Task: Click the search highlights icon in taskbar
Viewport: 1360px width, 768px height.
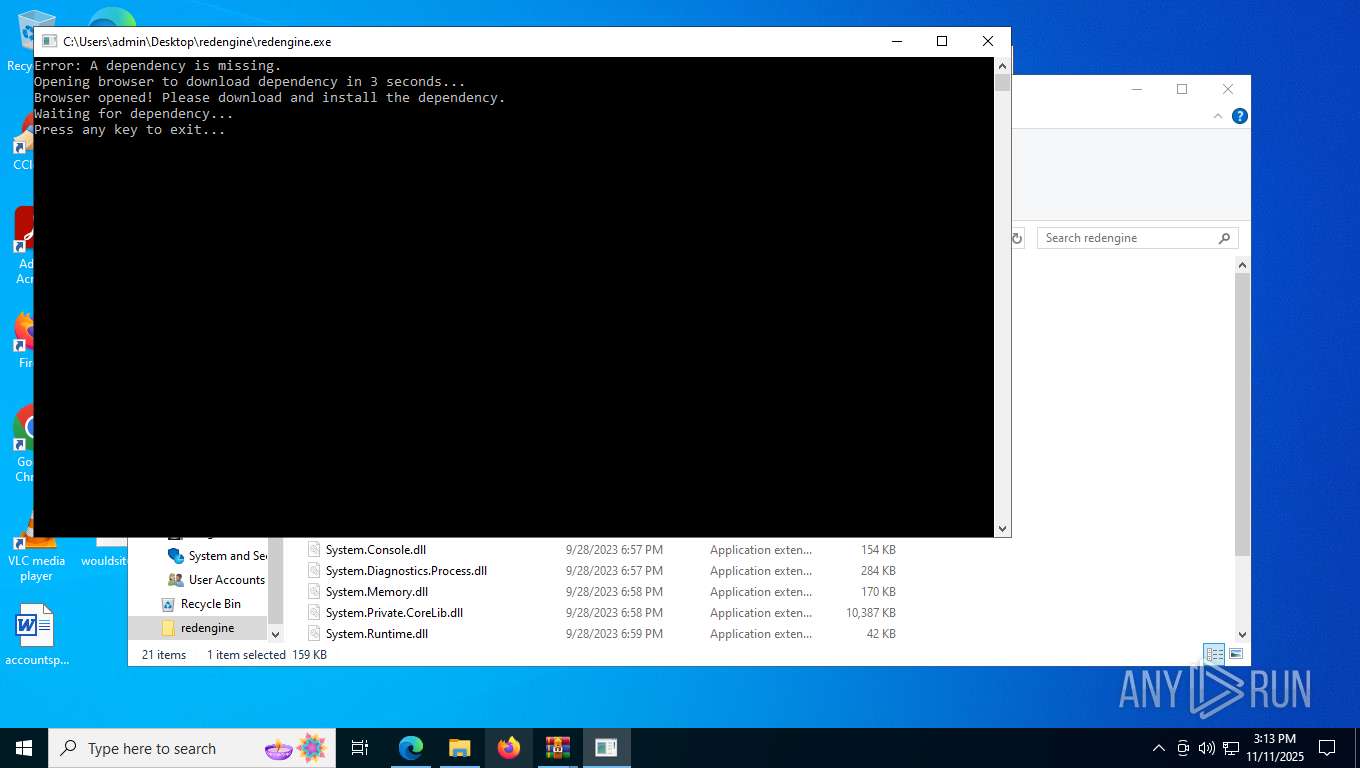Action: [x=296, y=748]
